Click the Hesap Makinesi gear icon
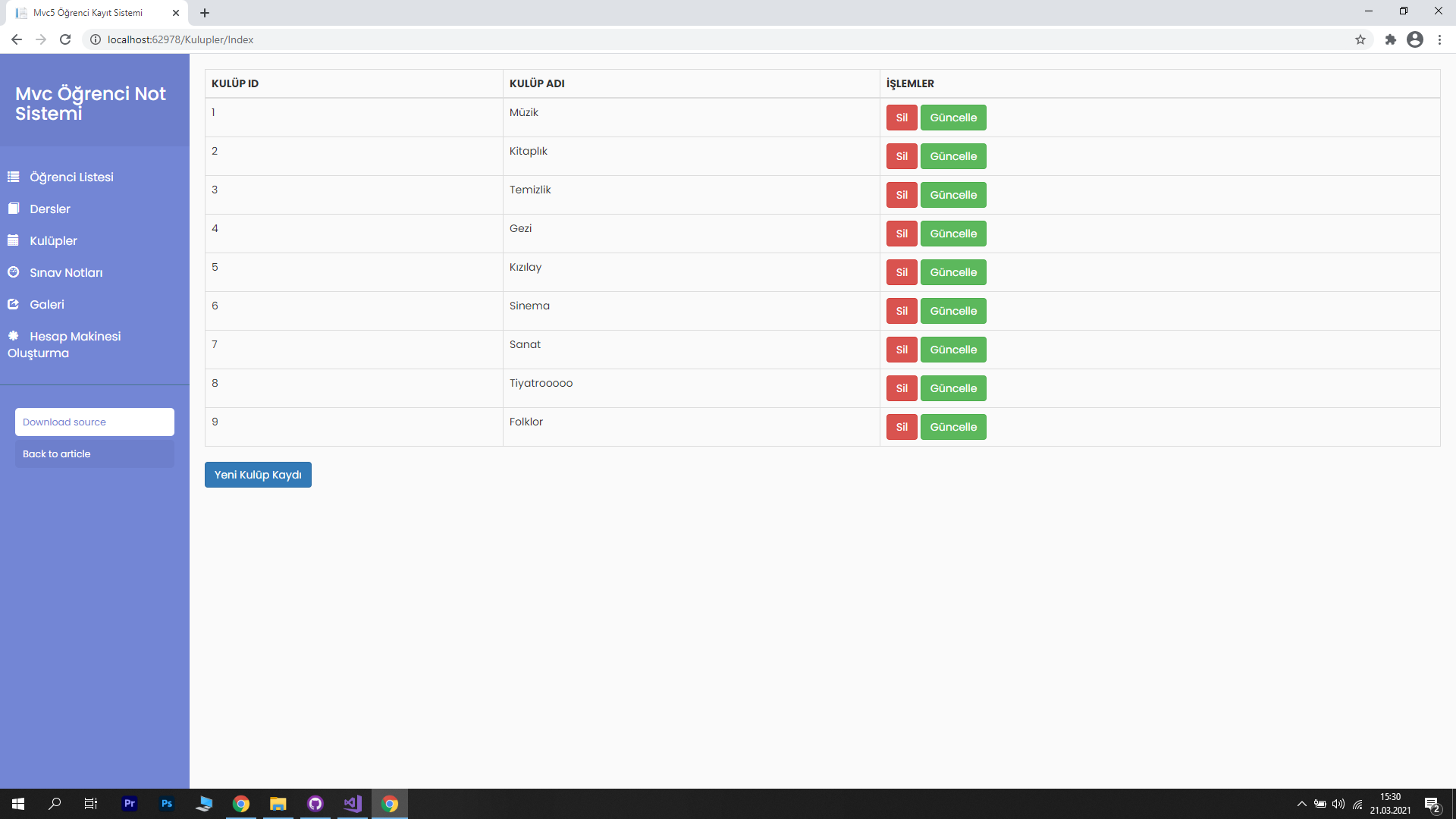 [13, 336]
